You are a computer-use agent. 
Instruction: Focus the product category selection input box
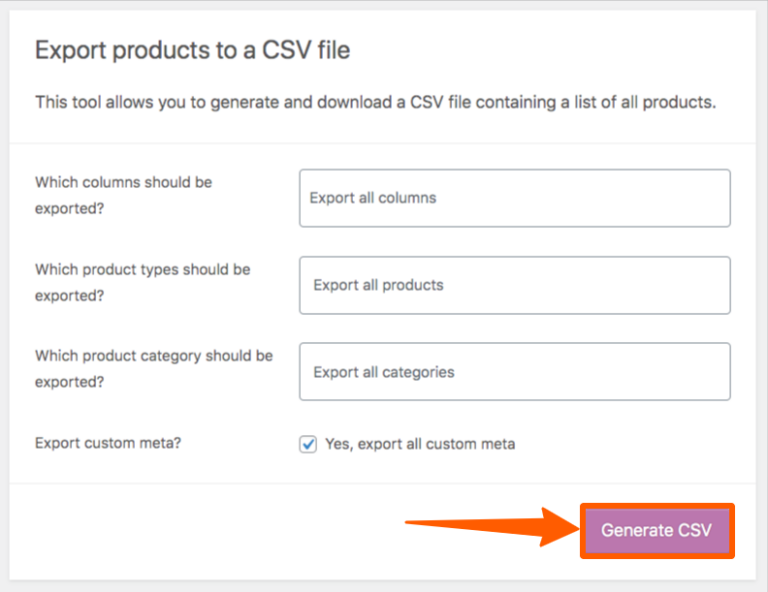[600, 372]
